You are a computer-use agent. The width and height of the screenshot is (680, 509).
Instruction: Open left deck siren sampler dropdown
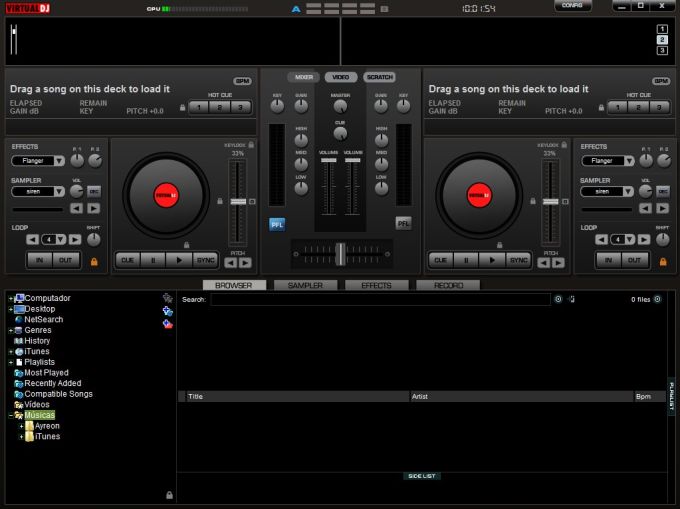(59, 192)
